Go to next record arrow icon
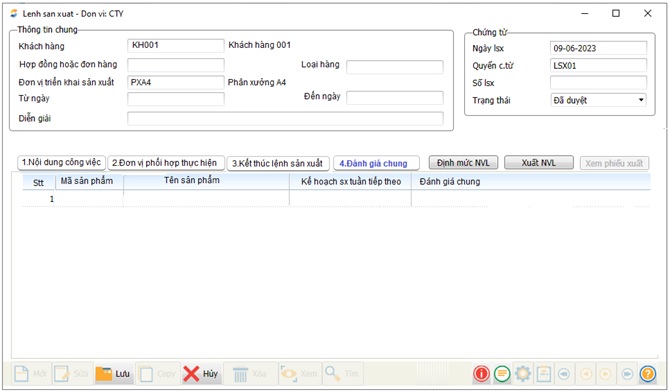Image resolution: width=670 pixels, height=392 pixels. click(605, 374)
